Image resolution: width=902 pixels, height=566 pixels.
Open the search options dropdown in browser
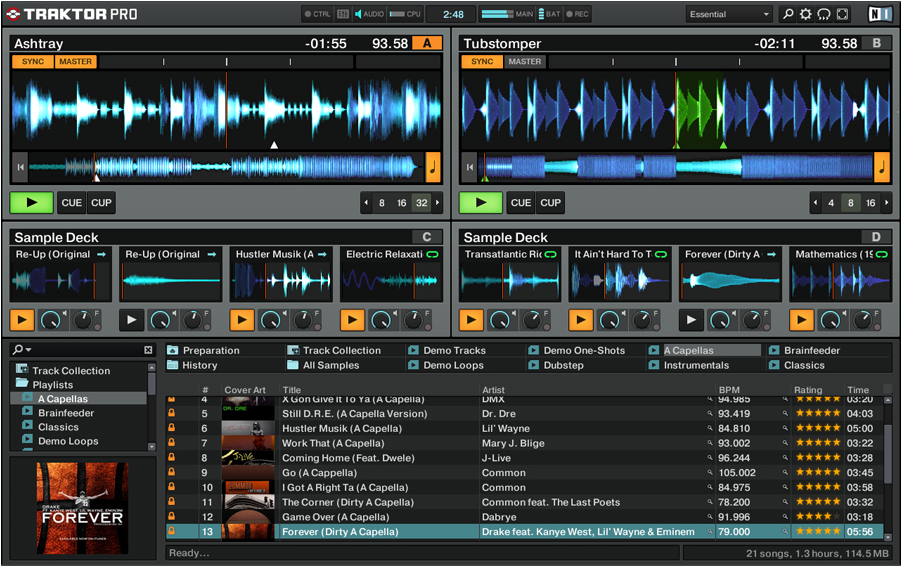click(22, 350)
